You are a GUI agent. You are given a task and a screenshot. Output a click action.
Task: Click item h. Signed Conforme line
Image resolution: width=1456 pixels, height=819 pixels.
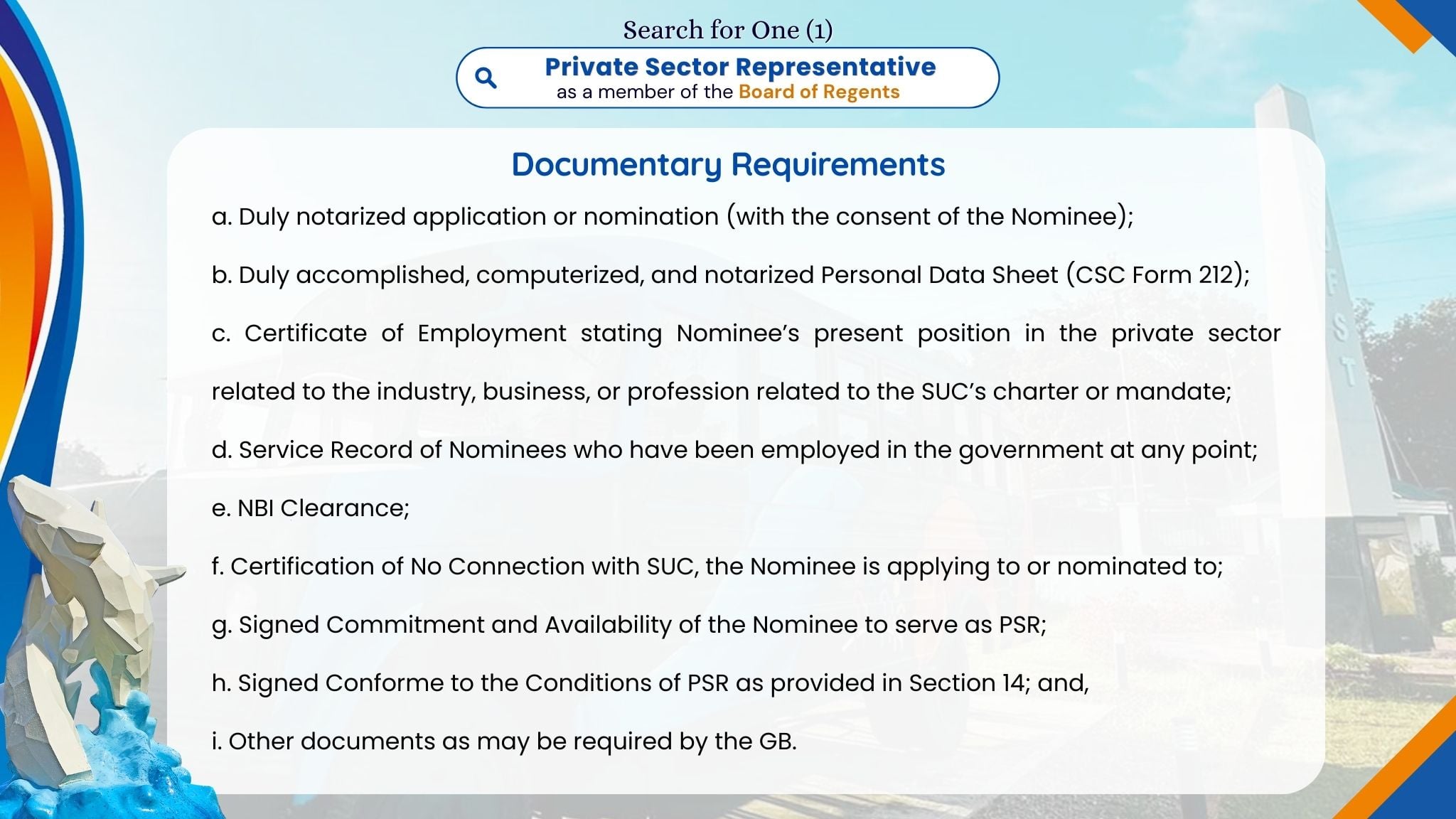tap(650, 682)
